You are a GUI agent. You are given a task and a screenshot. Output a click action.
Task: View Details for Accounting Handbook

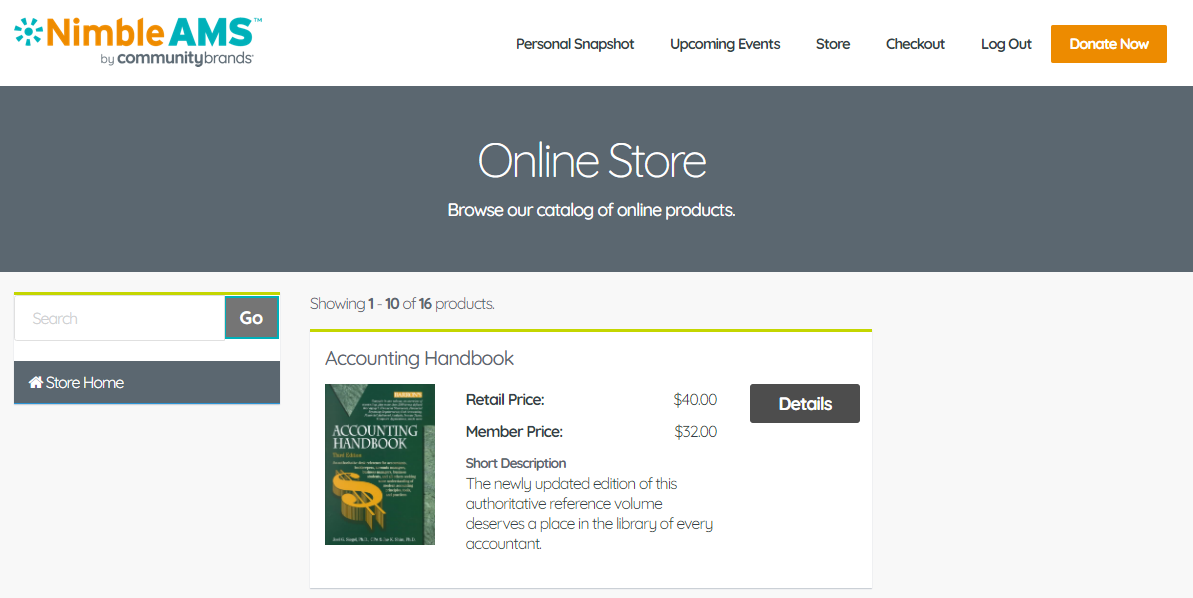(x=804, y=404)
